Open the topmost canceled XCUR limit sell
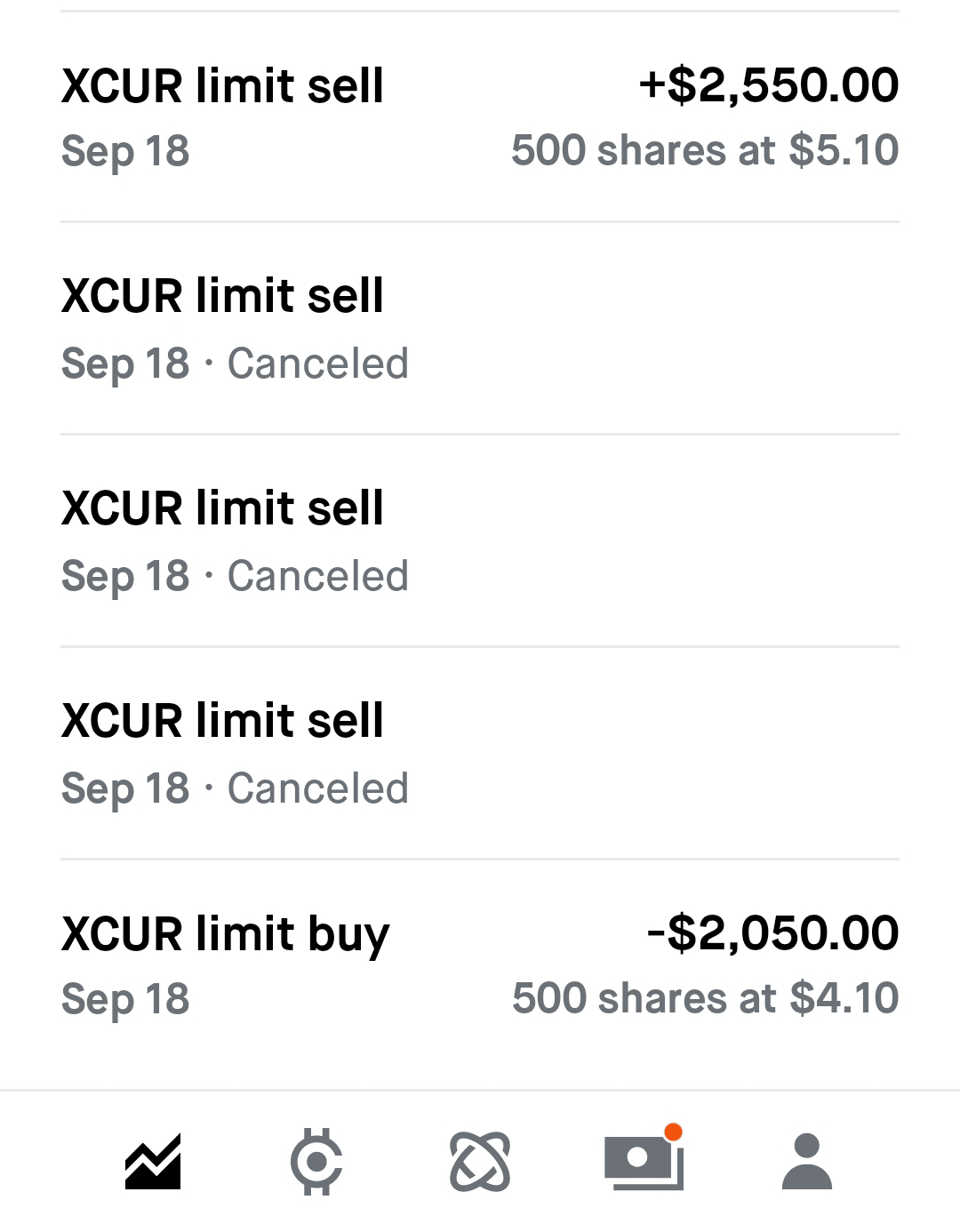This screenshot has width=960, height=1232. pos(222,296)
